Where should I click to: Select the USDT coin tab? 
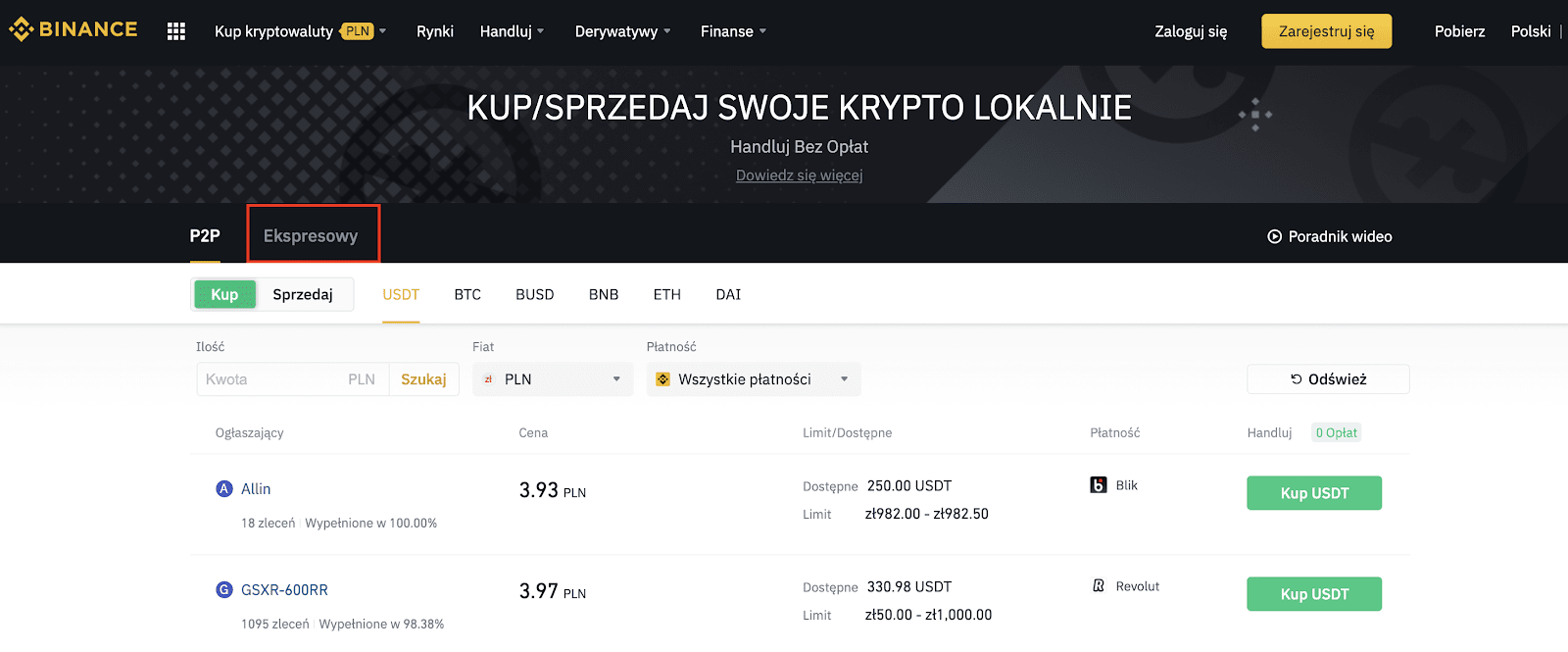click(401, 294)
